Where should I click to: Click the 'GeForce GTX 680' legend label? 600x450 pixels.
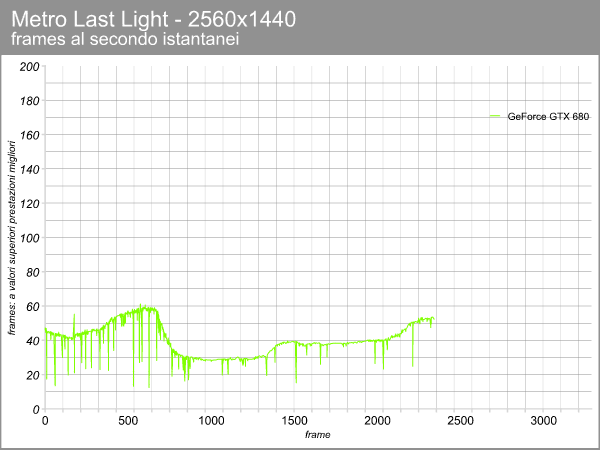pos(548,116)
